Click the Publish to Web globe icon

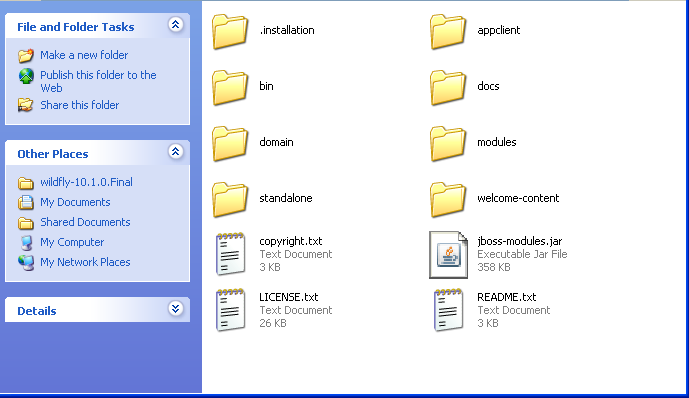[x=26, y=76]
